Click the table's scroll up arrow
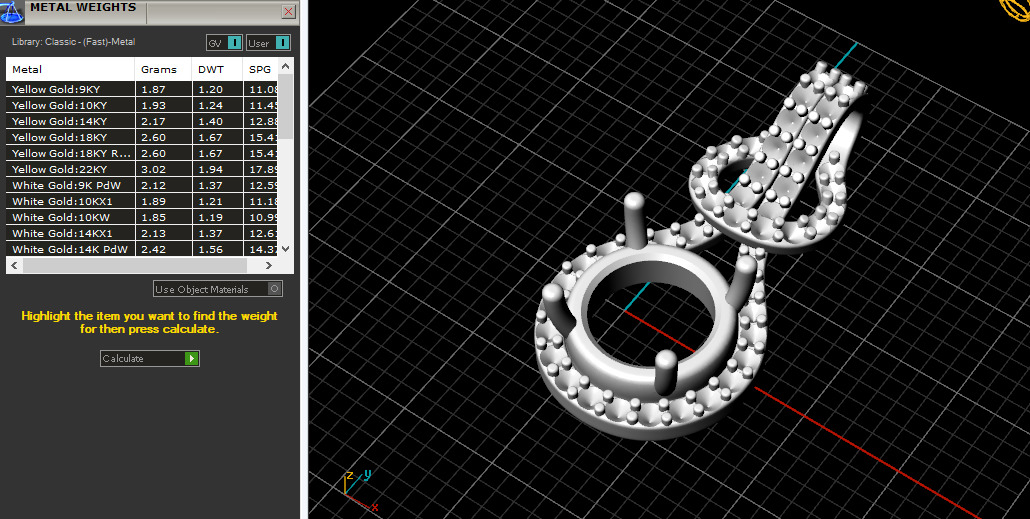 point(285,66)
